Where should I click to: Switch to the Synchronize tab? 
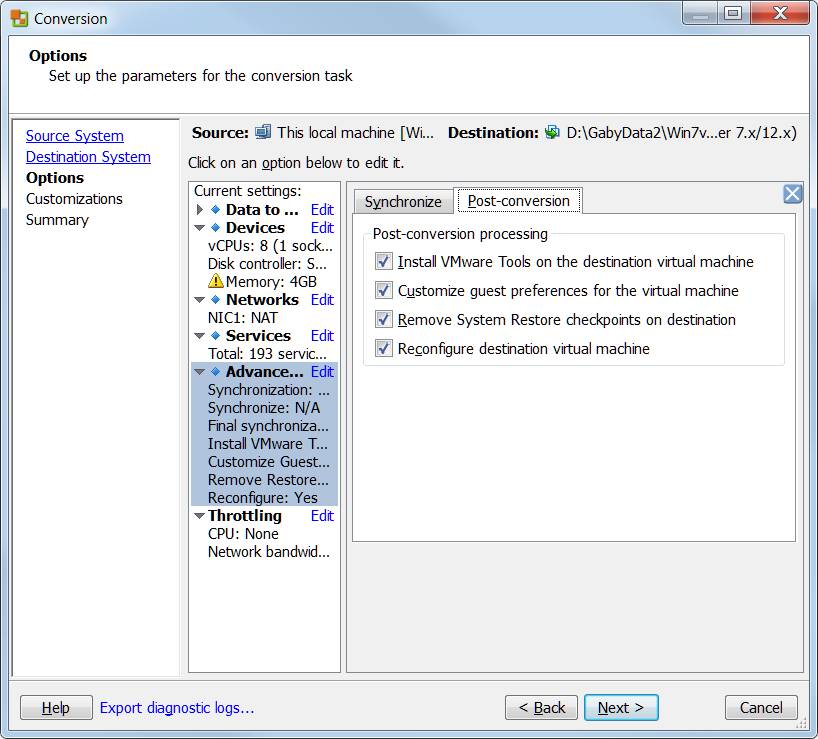click(403, 202)
